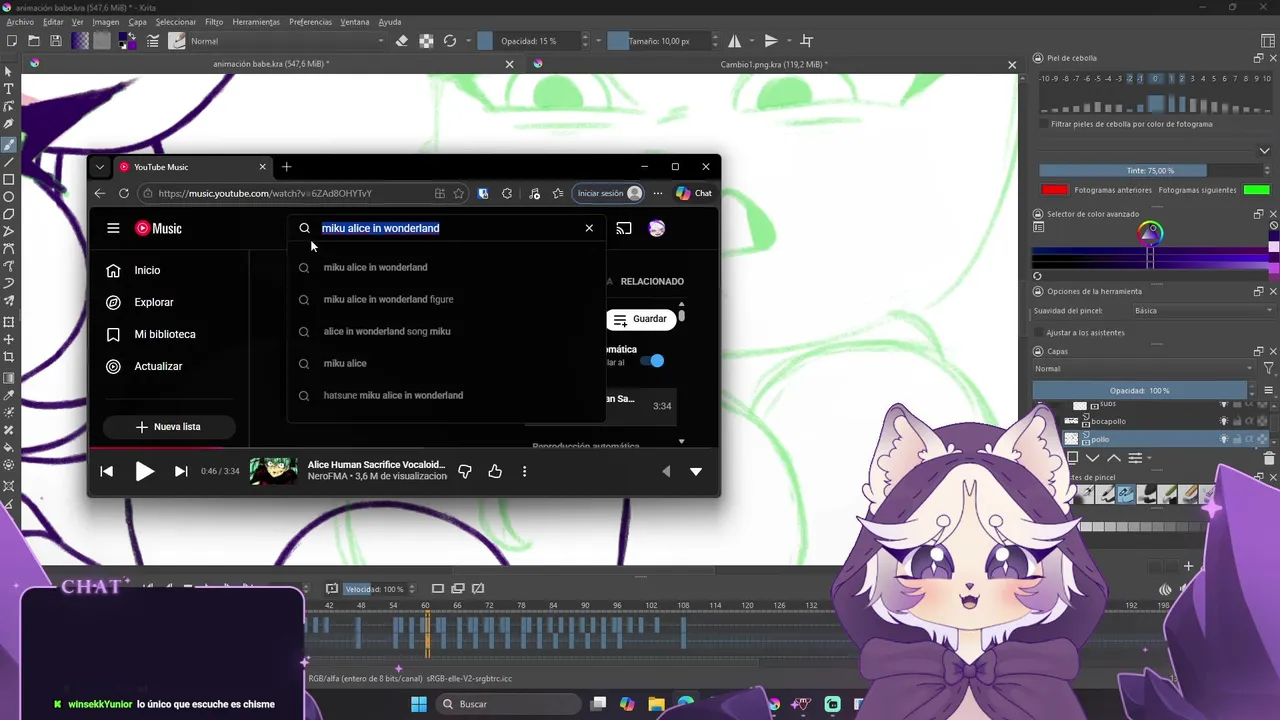Expand the onion skin options chevron

click(x=1265, y=151)
